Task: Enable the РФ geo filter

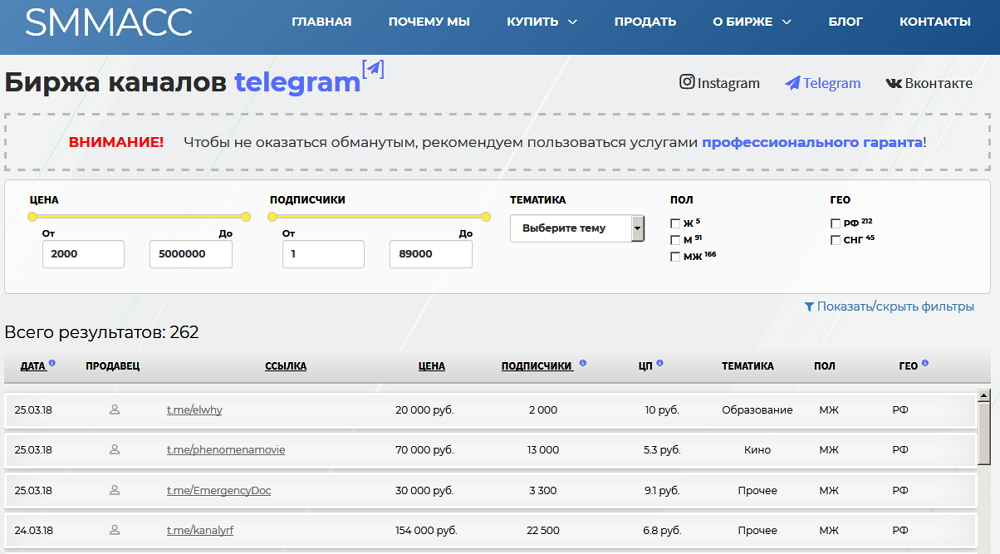Action: [835, 223]
